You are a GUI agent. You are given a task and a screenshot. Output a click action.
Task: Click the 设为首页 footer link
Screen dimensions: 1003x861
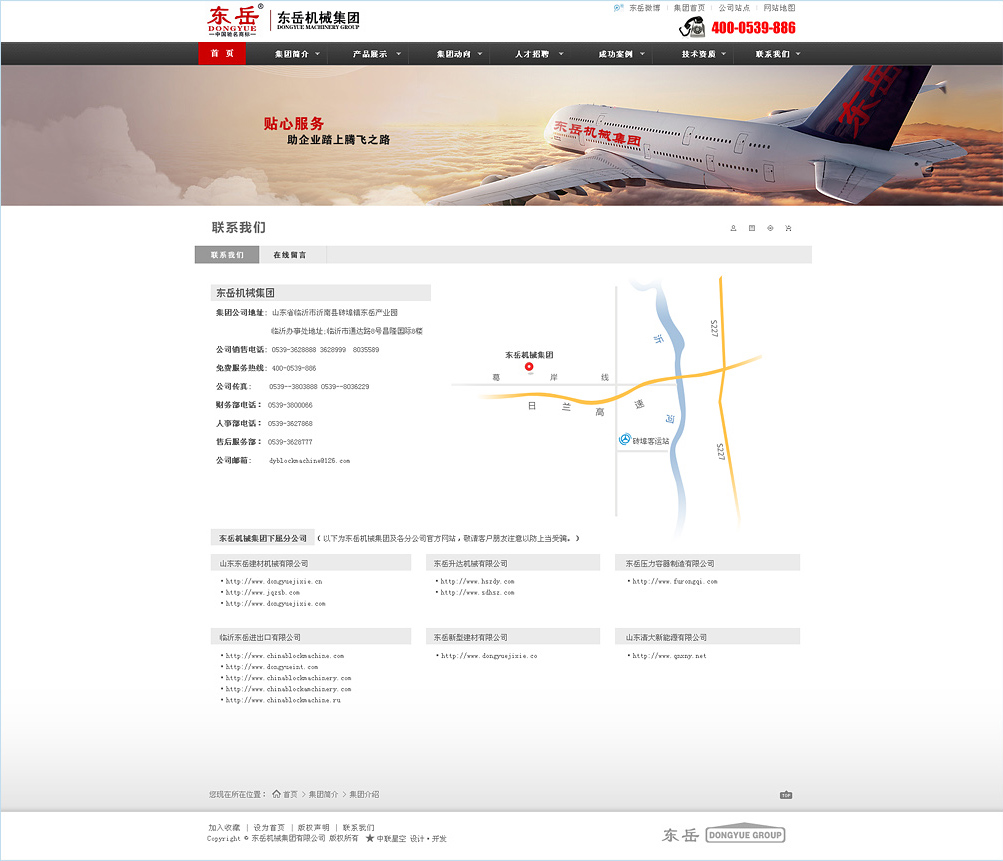[269, 828]
